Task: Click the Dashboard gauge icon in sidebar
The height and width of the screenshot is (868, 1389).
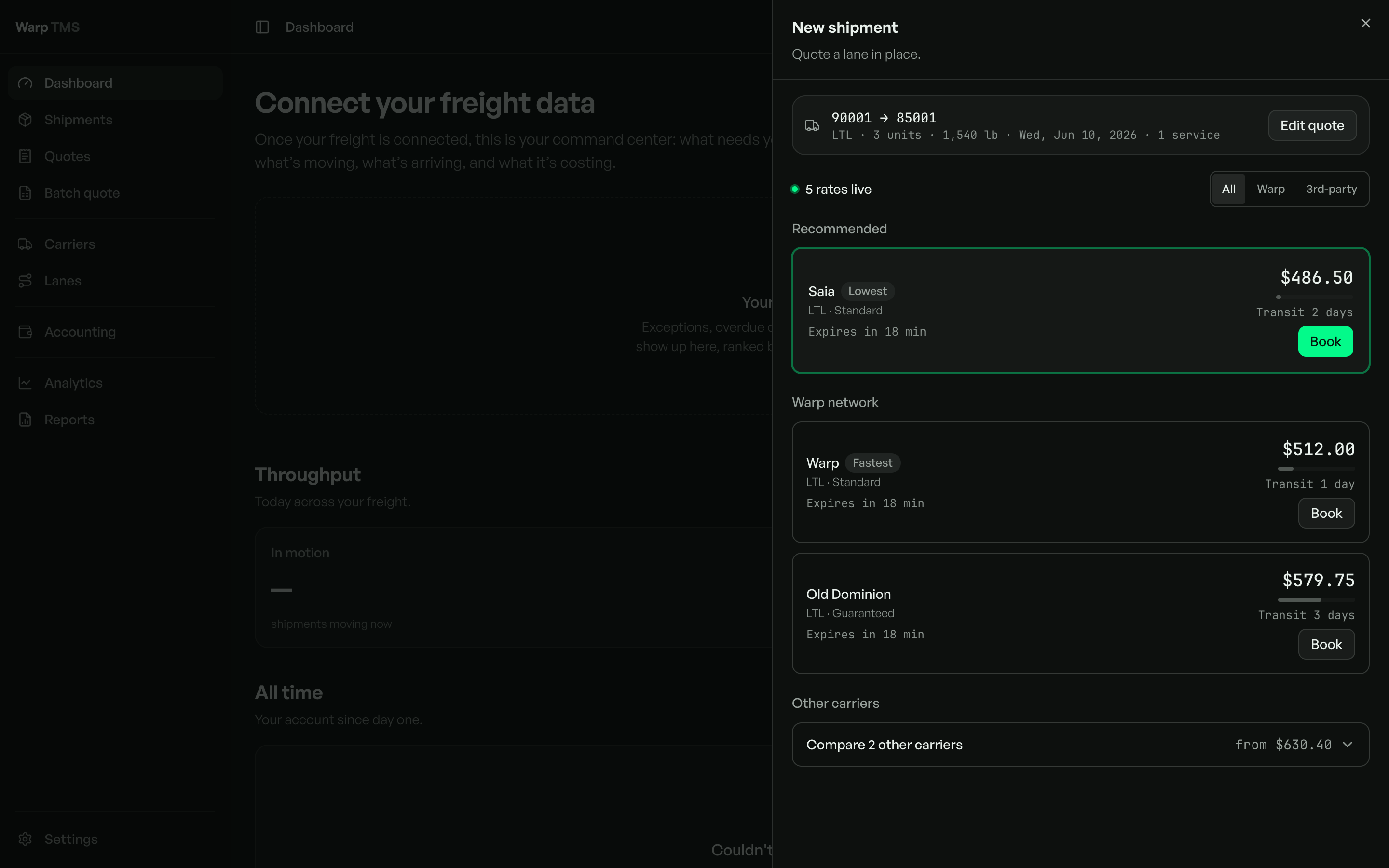Action: coord(25,83)
